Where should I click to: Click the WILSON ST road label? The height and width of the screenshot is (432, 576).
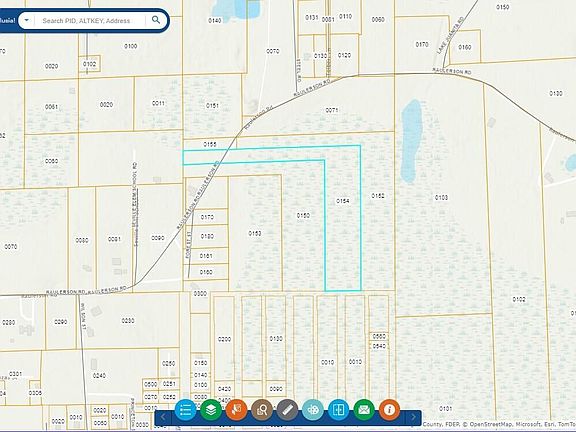click(83, 316)
